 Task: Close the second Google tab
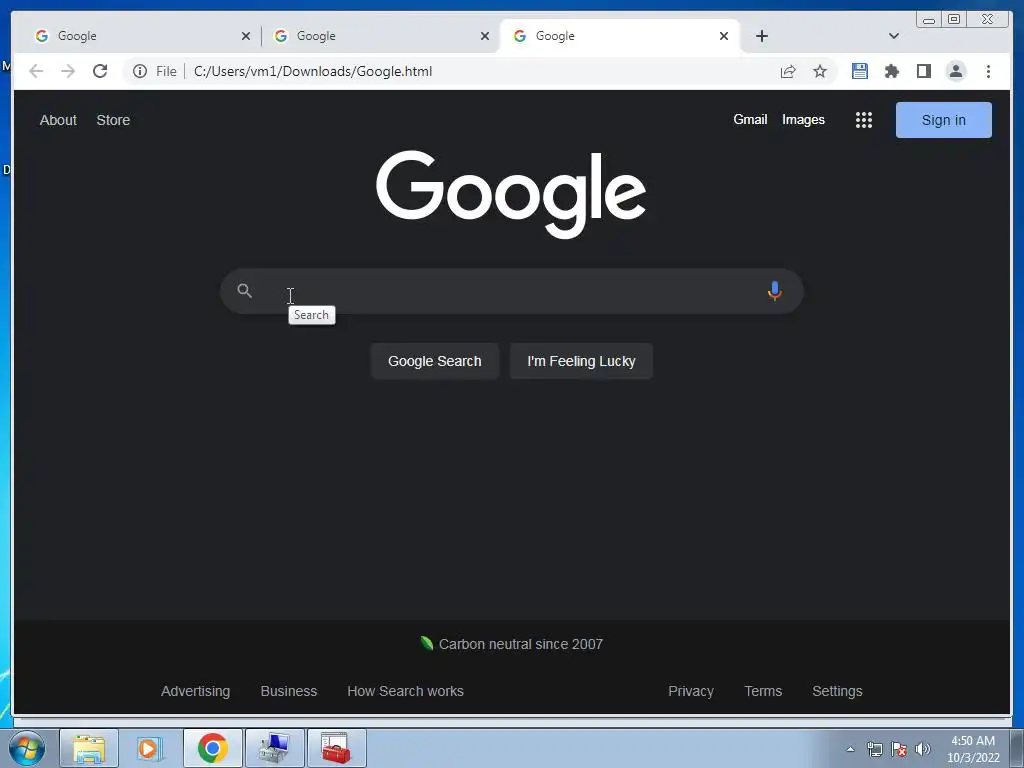coord(485,36)
